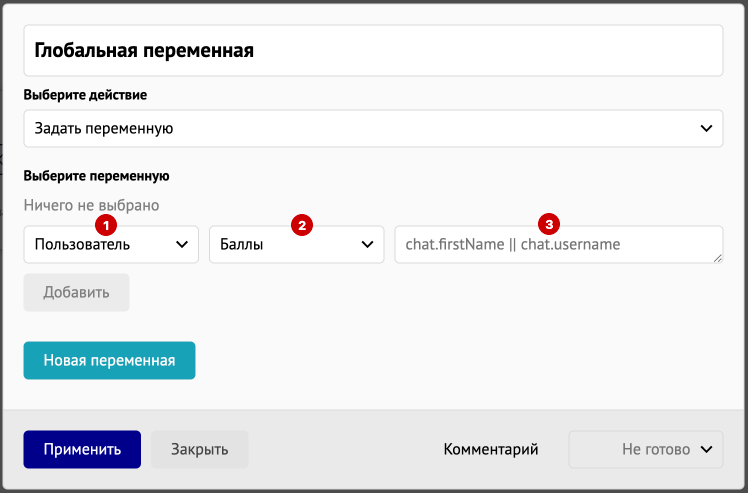The image size is (748, 493).
Task: Click the Глобальная переменная title field
Action: (x=374, y=51)
